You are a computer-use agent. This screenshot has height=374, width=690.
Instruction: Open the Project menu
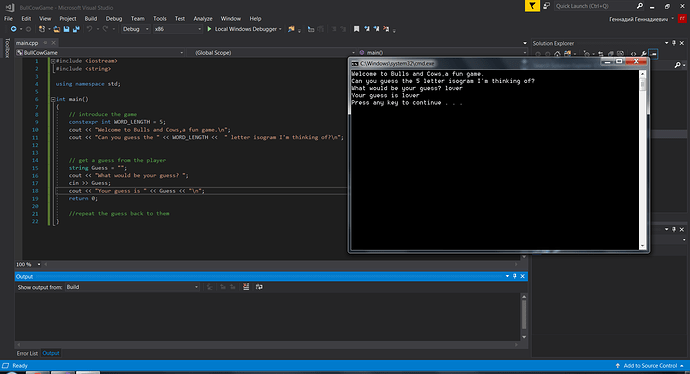(68, 18)
